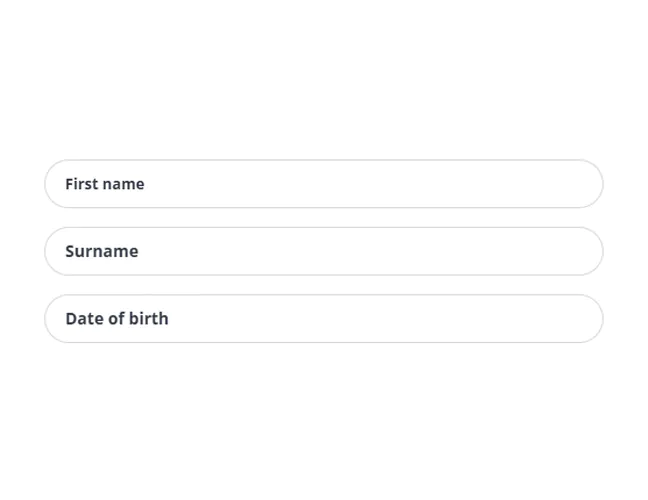
Task: Place cursor in the First name box
Action: click(323, 184)
